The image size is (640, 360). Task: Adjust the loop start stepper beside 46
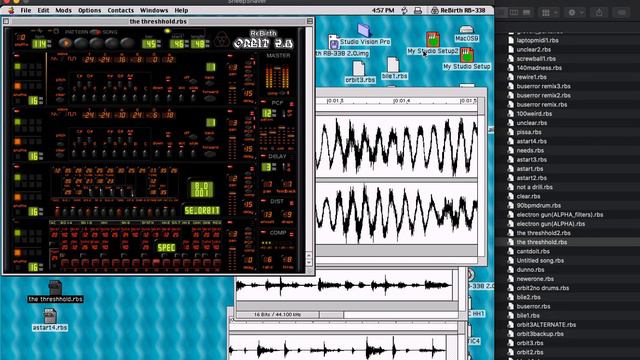click(187, 44)
